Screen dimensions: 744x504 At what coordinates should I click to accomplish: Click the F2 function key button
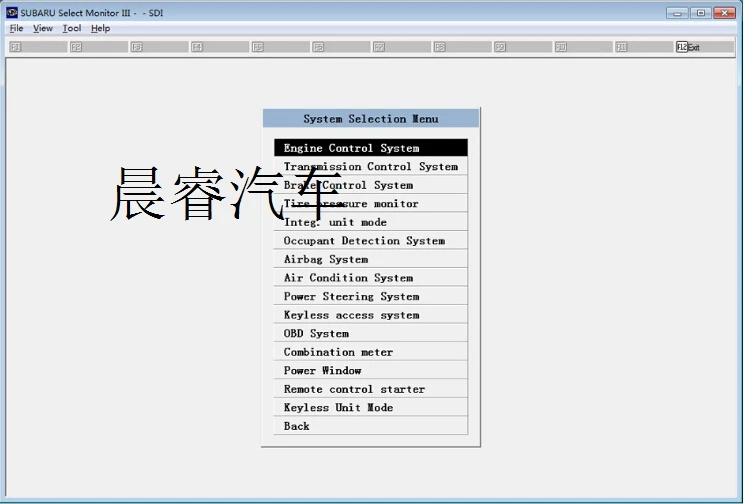[x=99, y=47]
